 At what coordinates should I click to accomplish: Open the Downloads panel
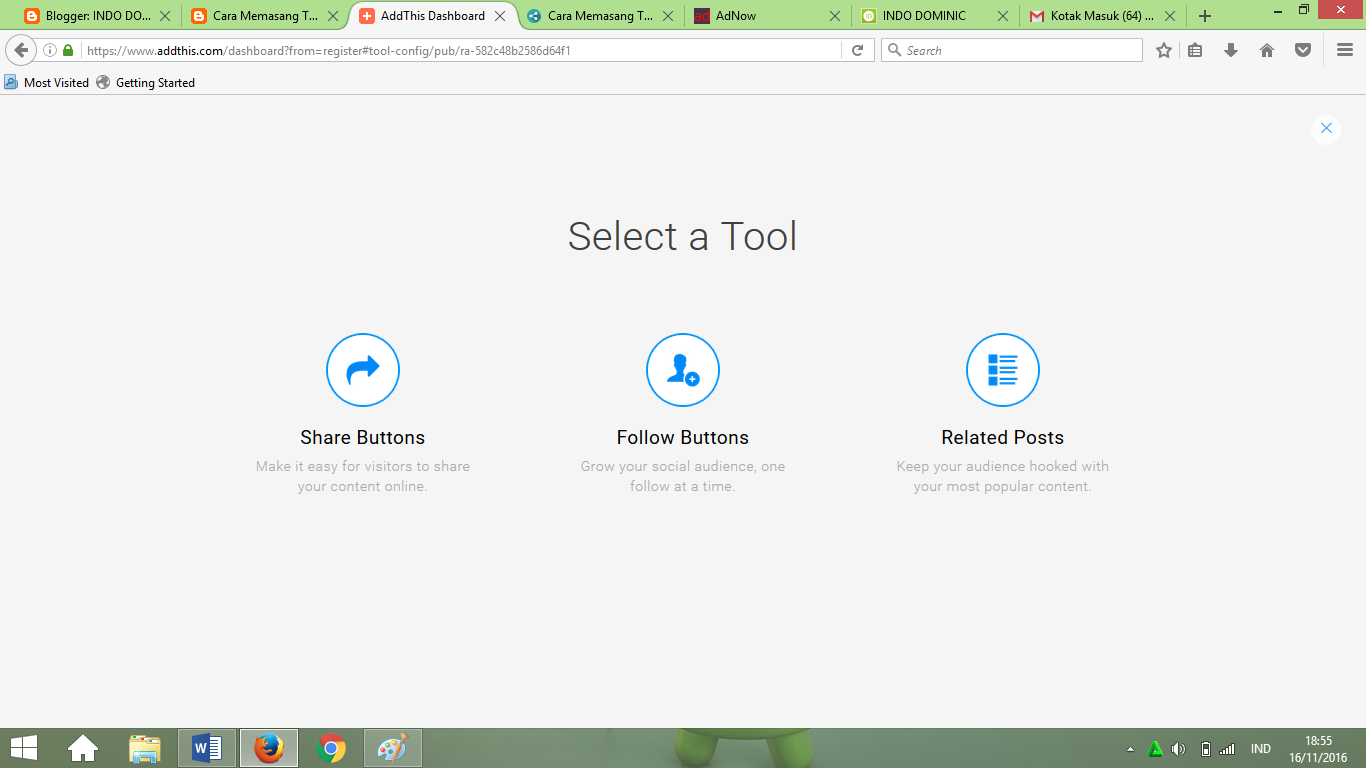[x=1231, y=50]
